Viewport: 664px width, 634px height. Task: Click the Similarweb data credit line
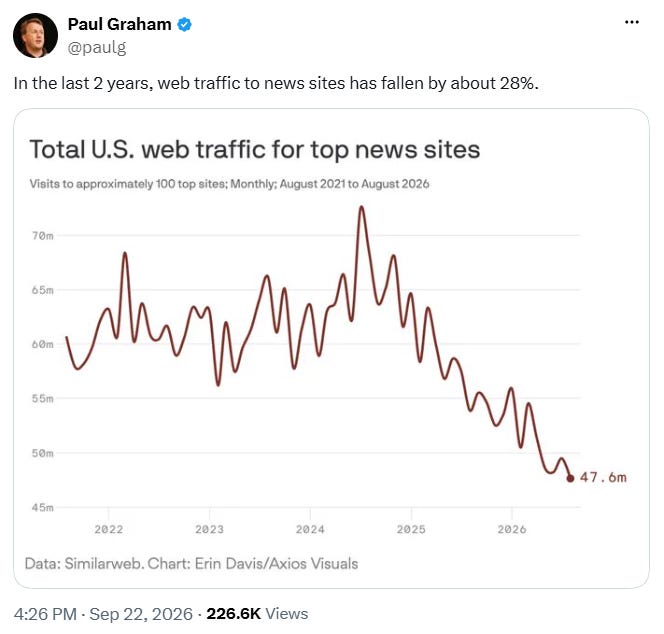(191, 564)
